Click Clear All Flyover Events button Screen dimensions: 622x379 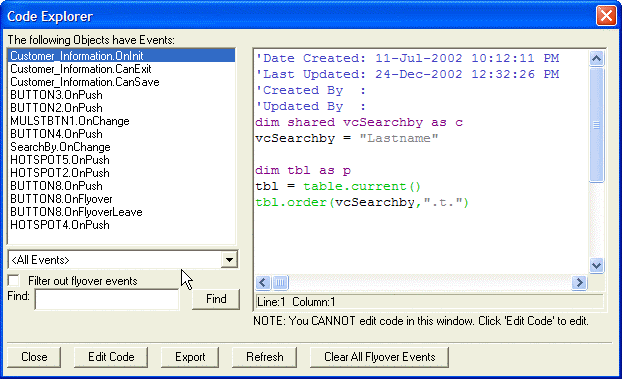(x=380, y=357)
